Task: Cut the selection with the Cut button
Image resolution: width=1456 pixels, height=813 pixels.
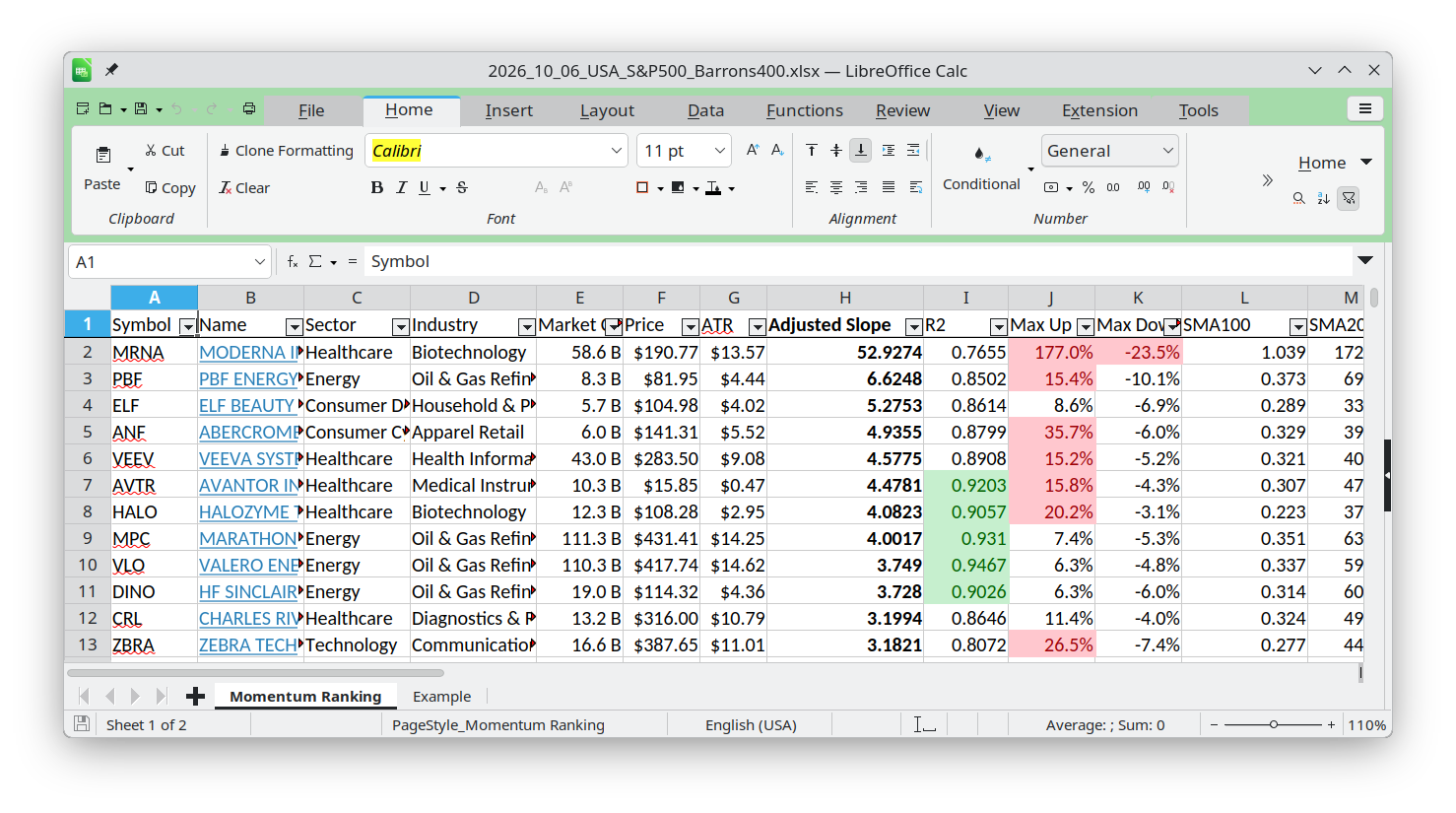Action: 165,151
